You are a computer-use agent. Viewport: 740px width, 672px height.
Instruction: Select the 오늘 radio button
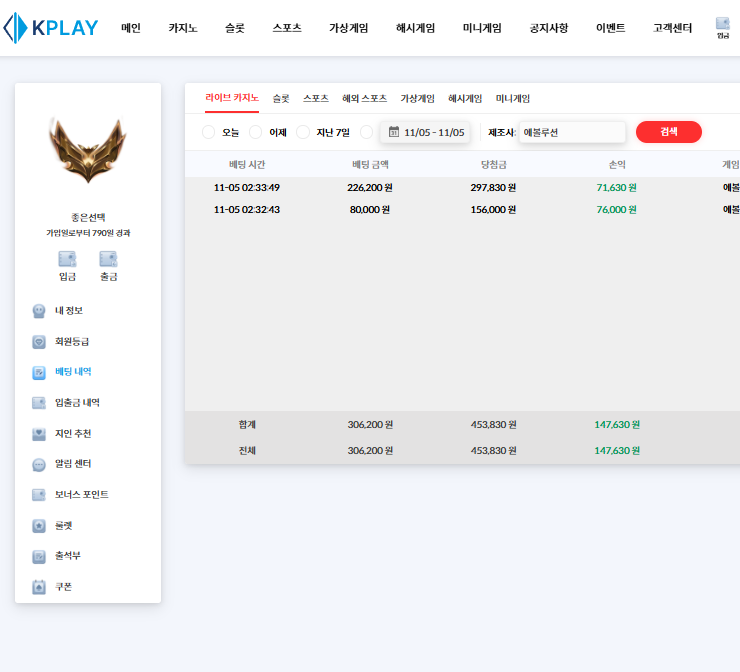(x=209, y=132)
